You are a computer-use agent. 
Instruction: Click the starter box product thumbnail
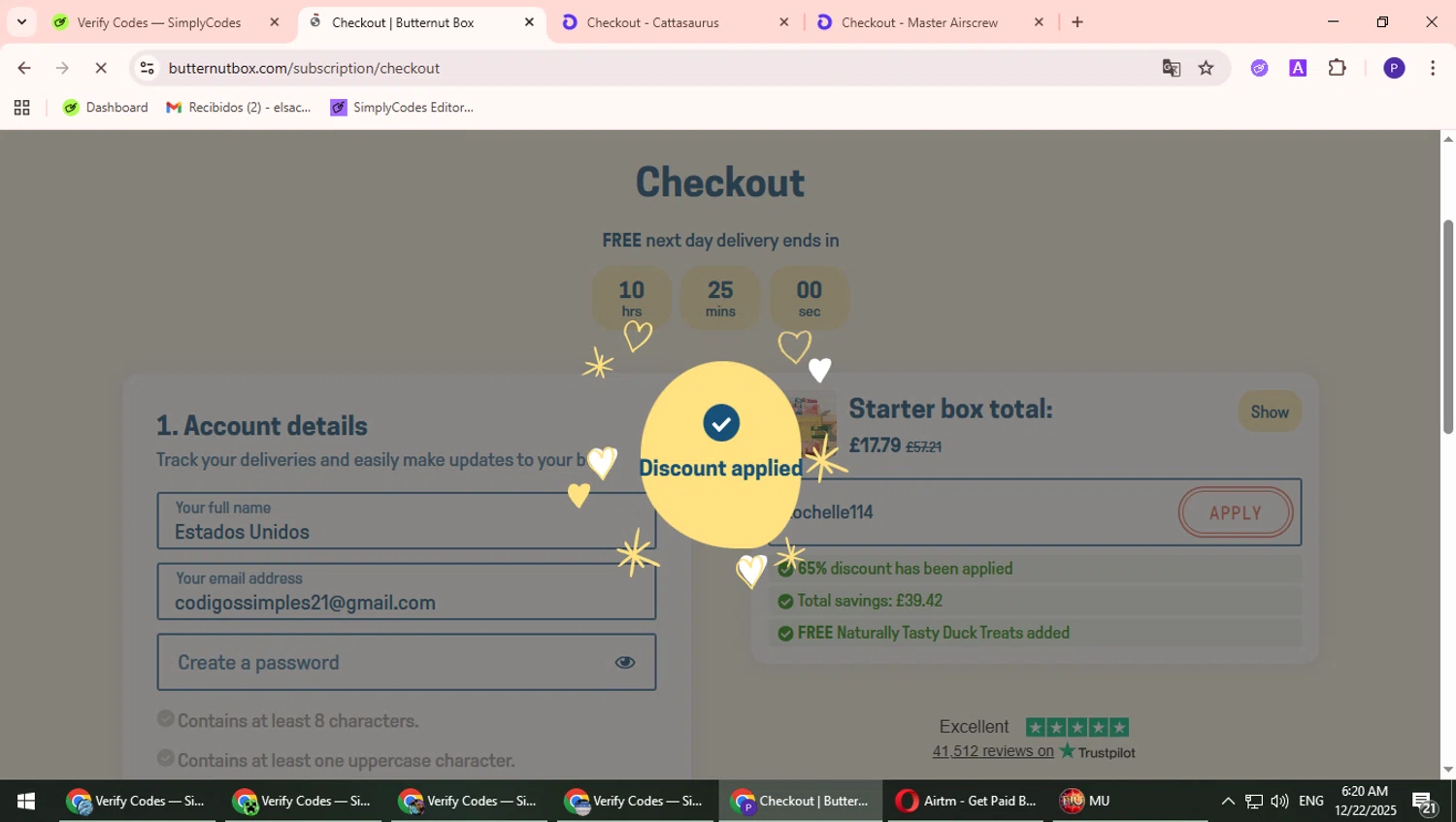pyautogui.click(x=815, y=423)
